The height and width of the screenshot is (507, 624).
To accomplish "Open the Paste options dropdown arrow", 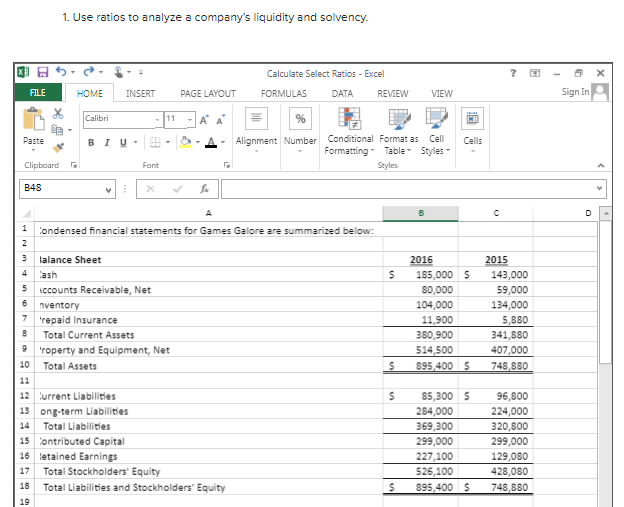I will click(x=33, y=150).
